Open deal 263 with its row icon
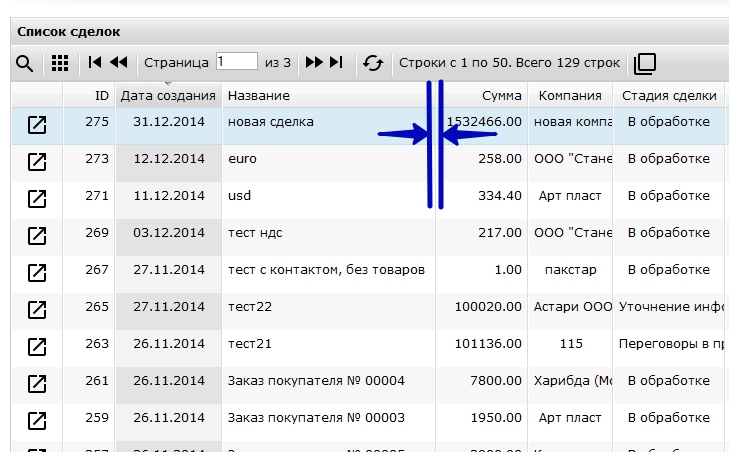 (x=37, y=346)
